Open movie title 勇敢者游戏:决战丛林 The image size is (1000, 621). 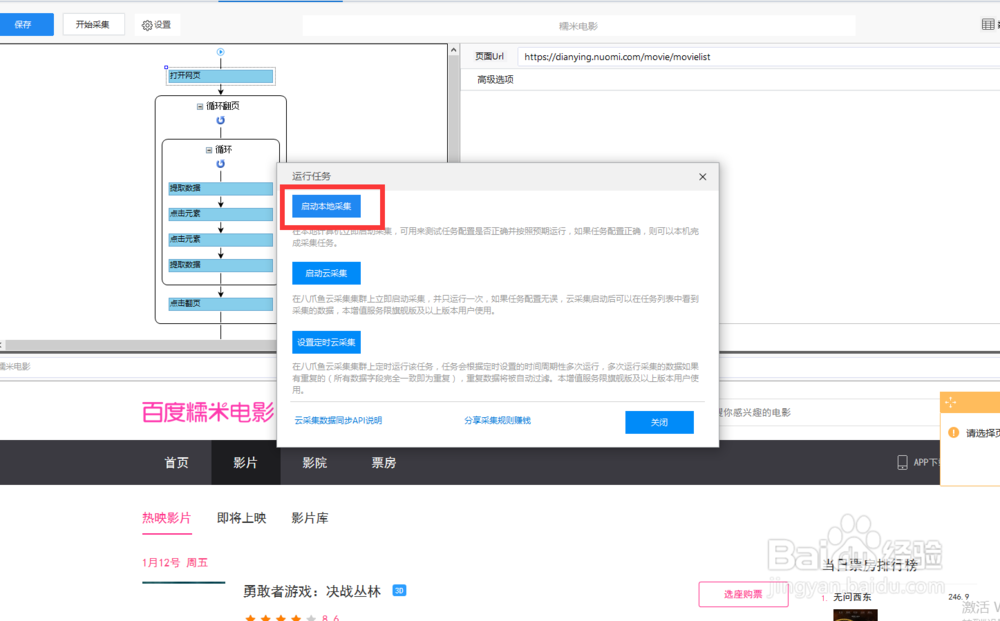click(312, 592)
